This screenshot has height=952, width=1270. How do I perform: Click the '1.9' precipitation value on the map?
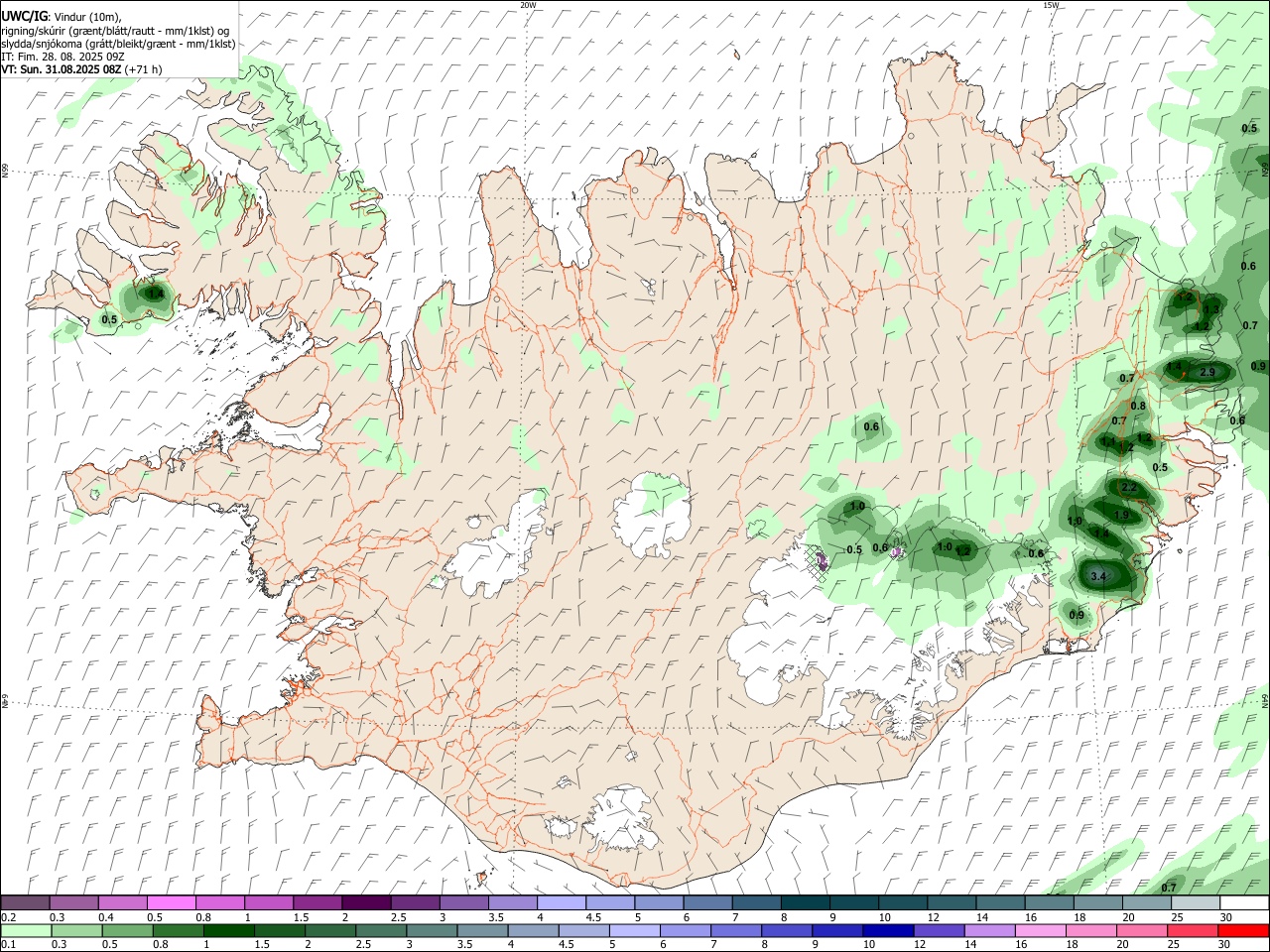tap(1121, 515)
